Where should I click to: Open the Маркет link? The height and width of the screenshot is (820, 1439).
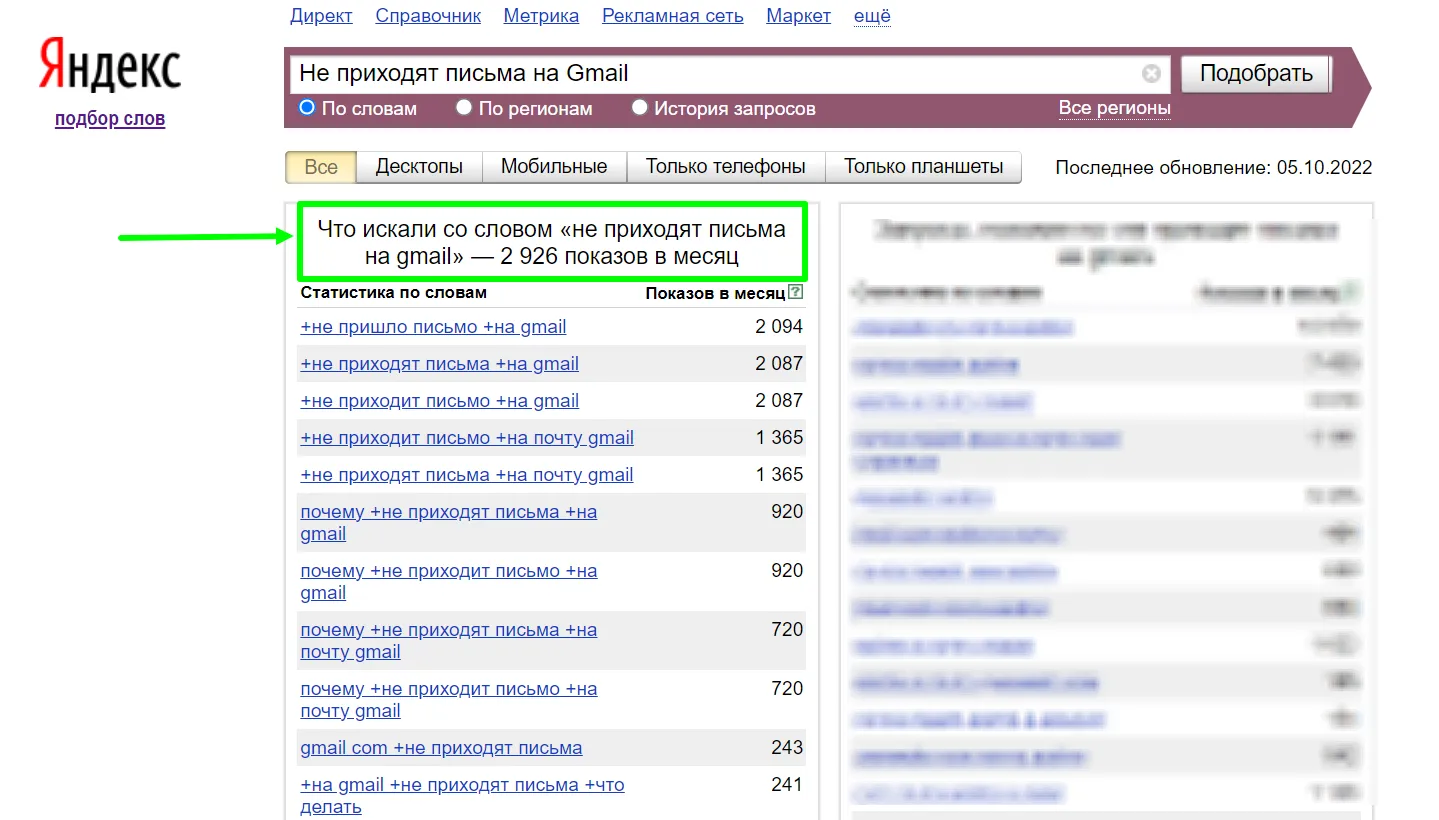tap(798, 16)
